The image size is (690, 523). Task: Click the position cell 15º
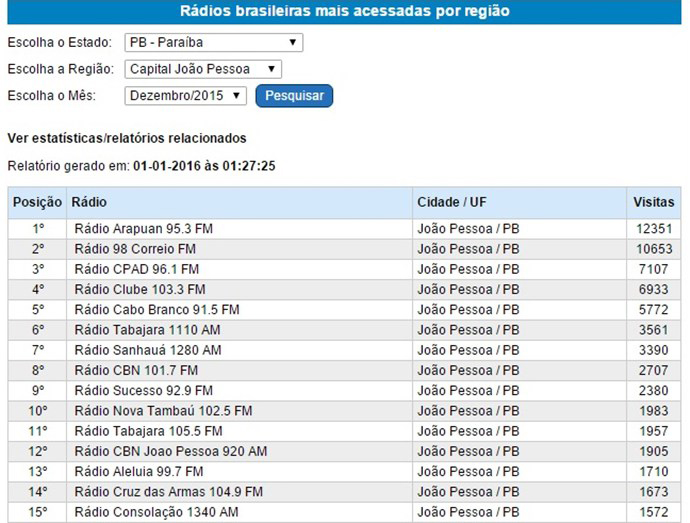38,512
